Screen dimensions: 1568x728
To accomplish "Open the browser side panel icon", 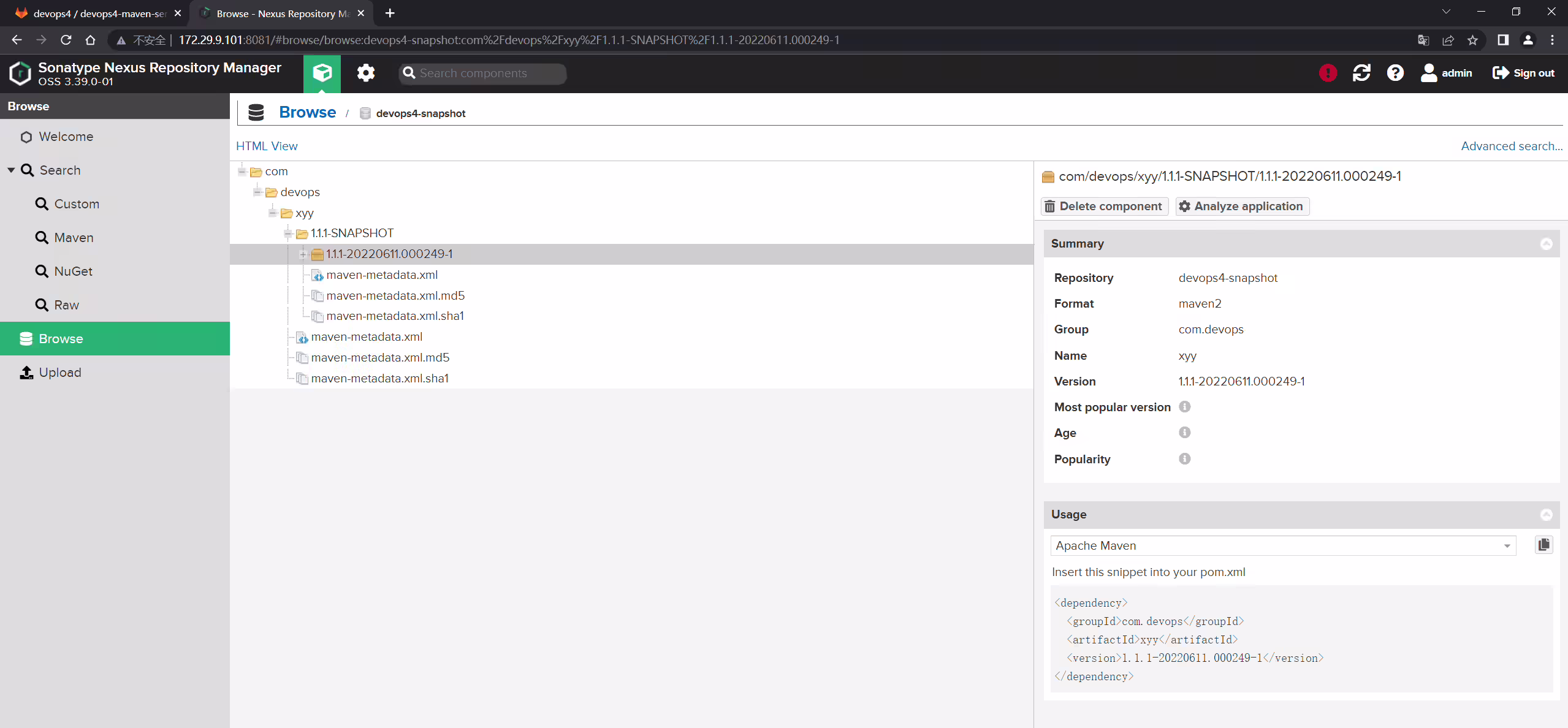I will (x=1502, y=40).
